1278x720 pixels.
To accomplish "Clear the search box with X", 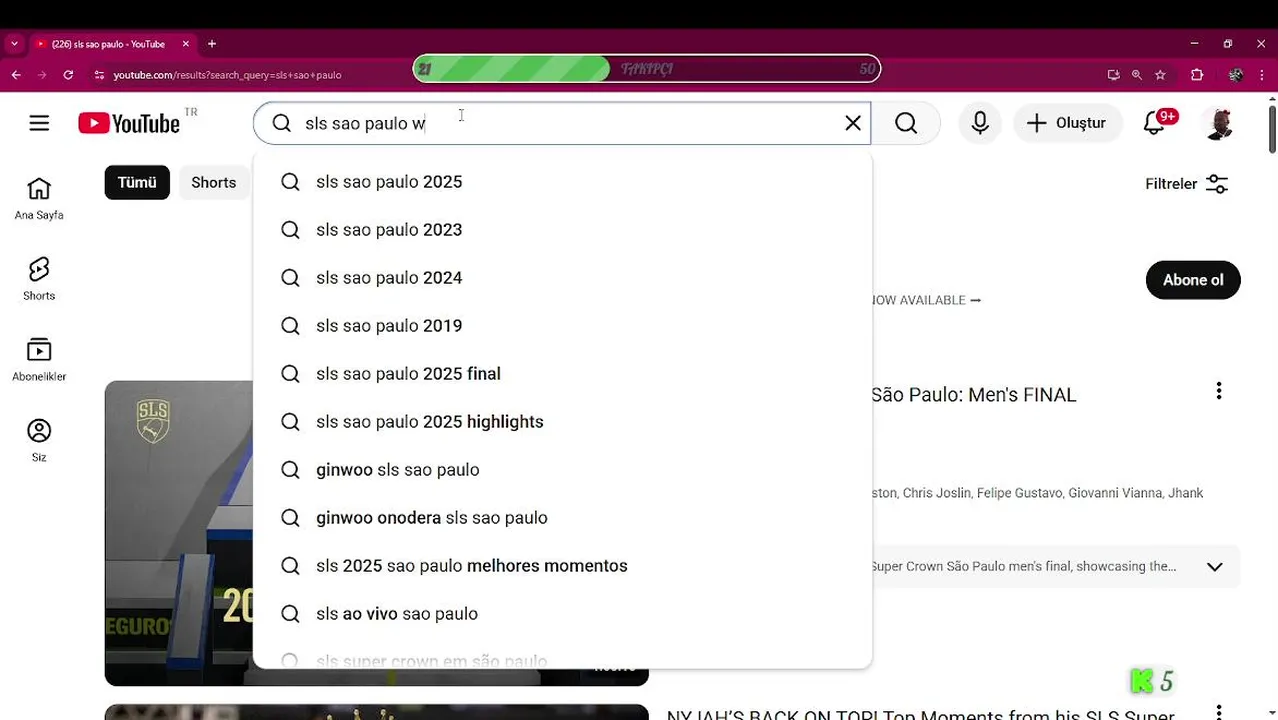I will tap(853, 123).
